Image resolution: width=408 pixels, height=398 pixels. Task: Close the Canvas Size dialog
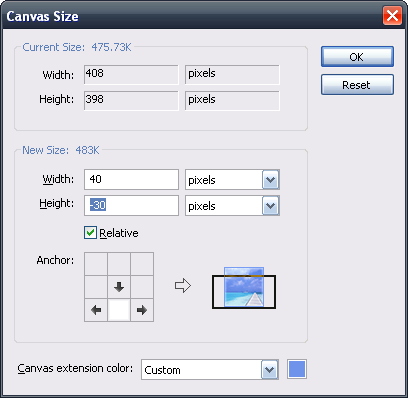point(392,16)
